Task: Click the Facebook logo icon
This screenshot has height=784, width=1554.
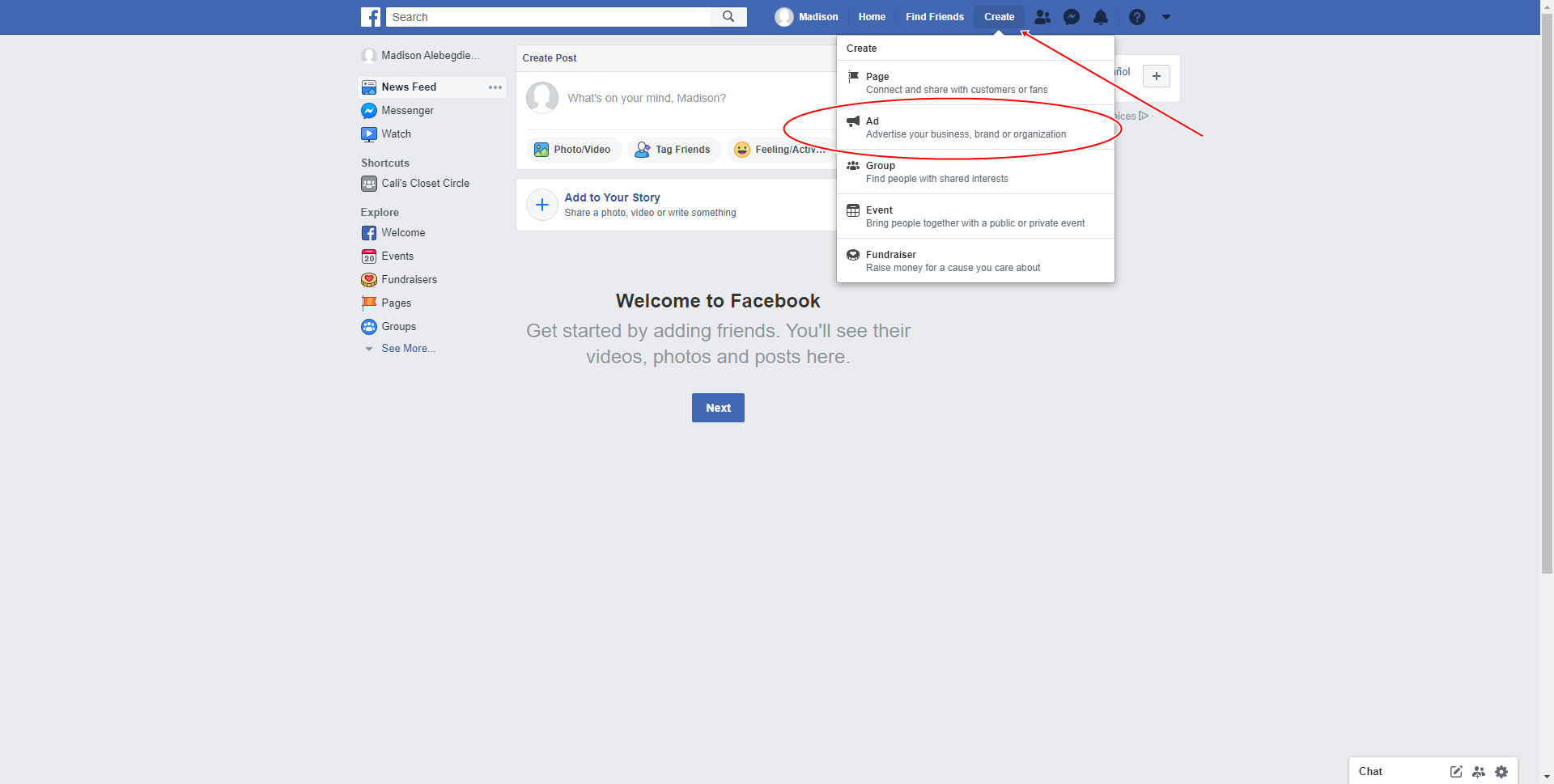Action: 370,16
